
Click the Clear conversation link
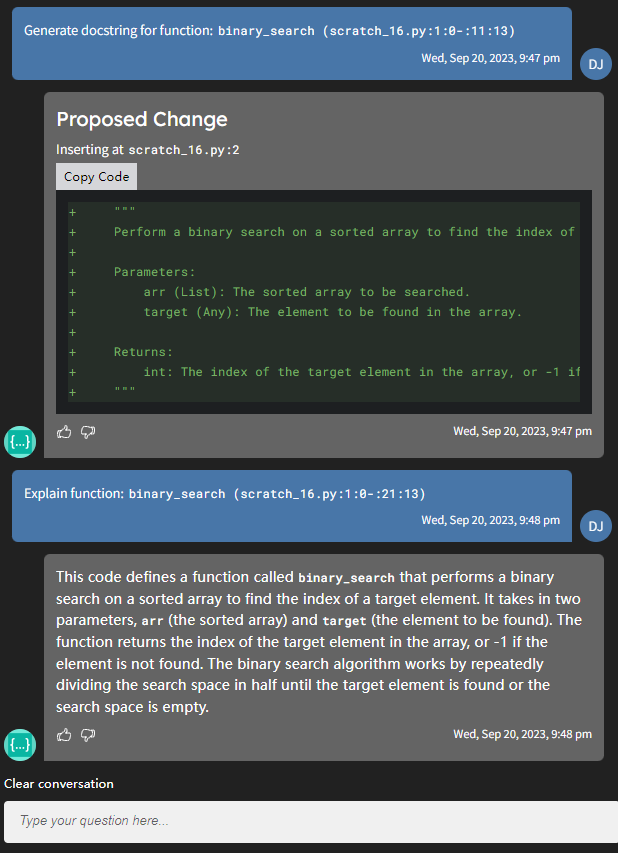coord(59,783)
